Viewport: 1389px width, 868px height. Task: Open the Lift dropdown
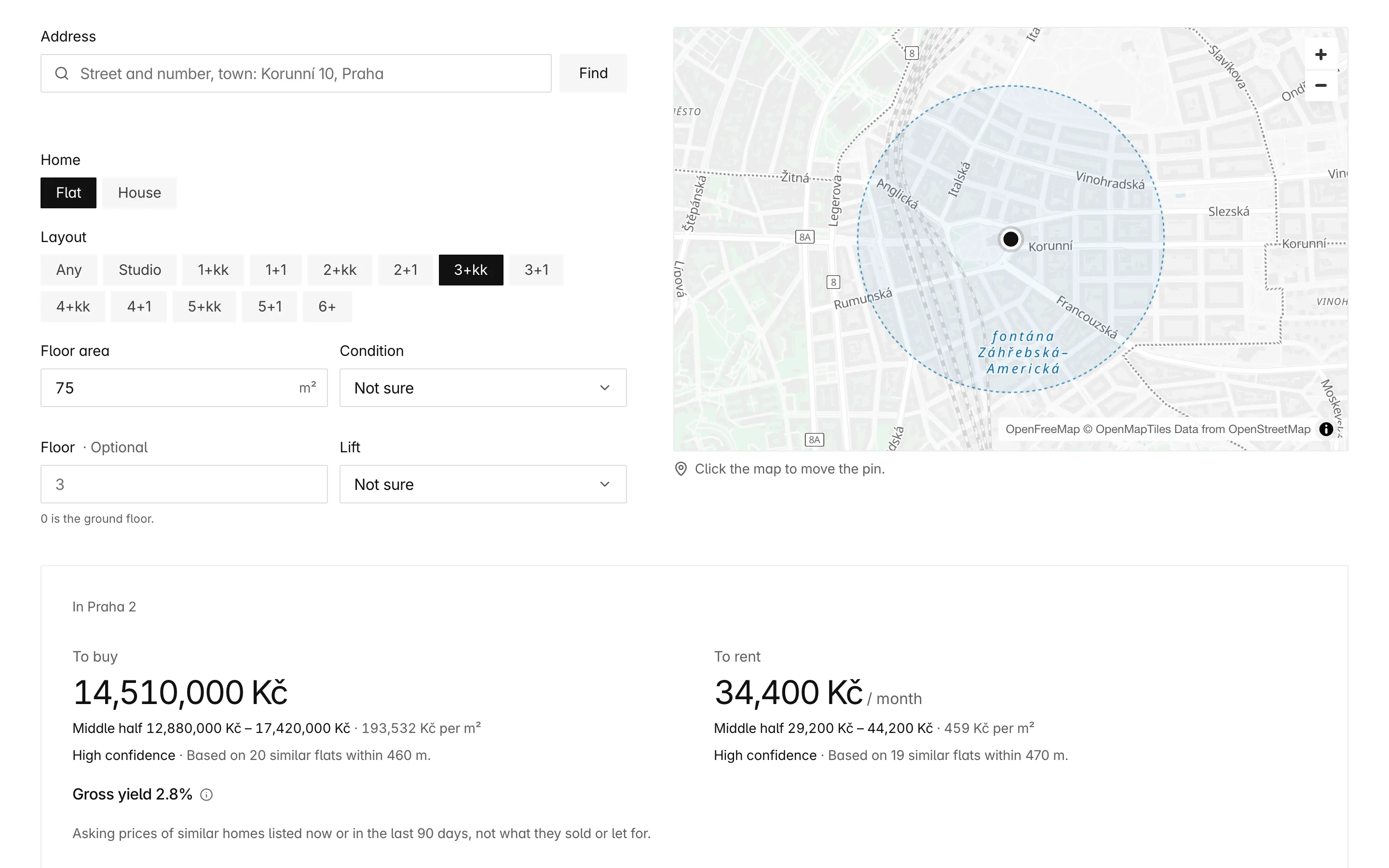[x=483, y=485]
